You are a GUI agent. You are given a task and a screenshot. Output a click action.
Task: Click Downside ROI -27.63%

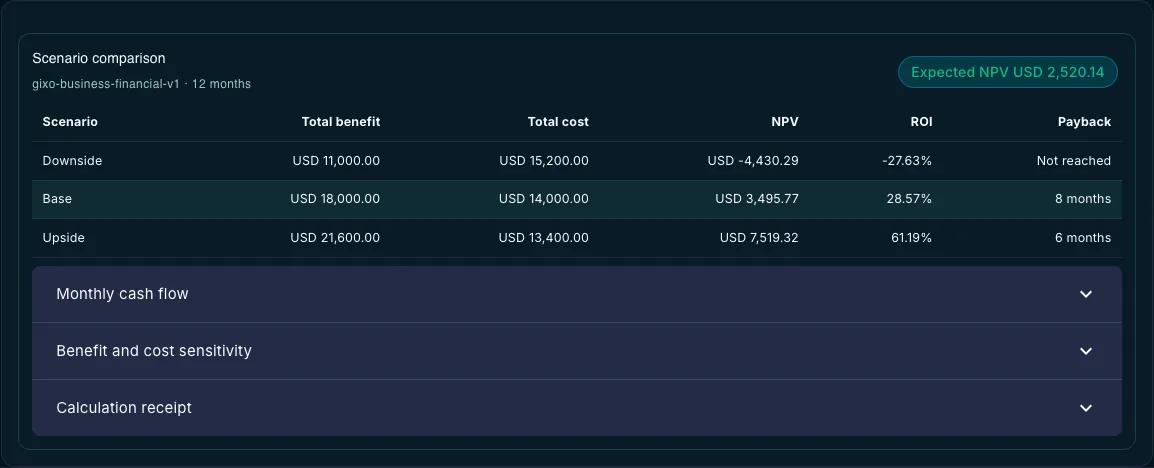[x=907, y=160]
